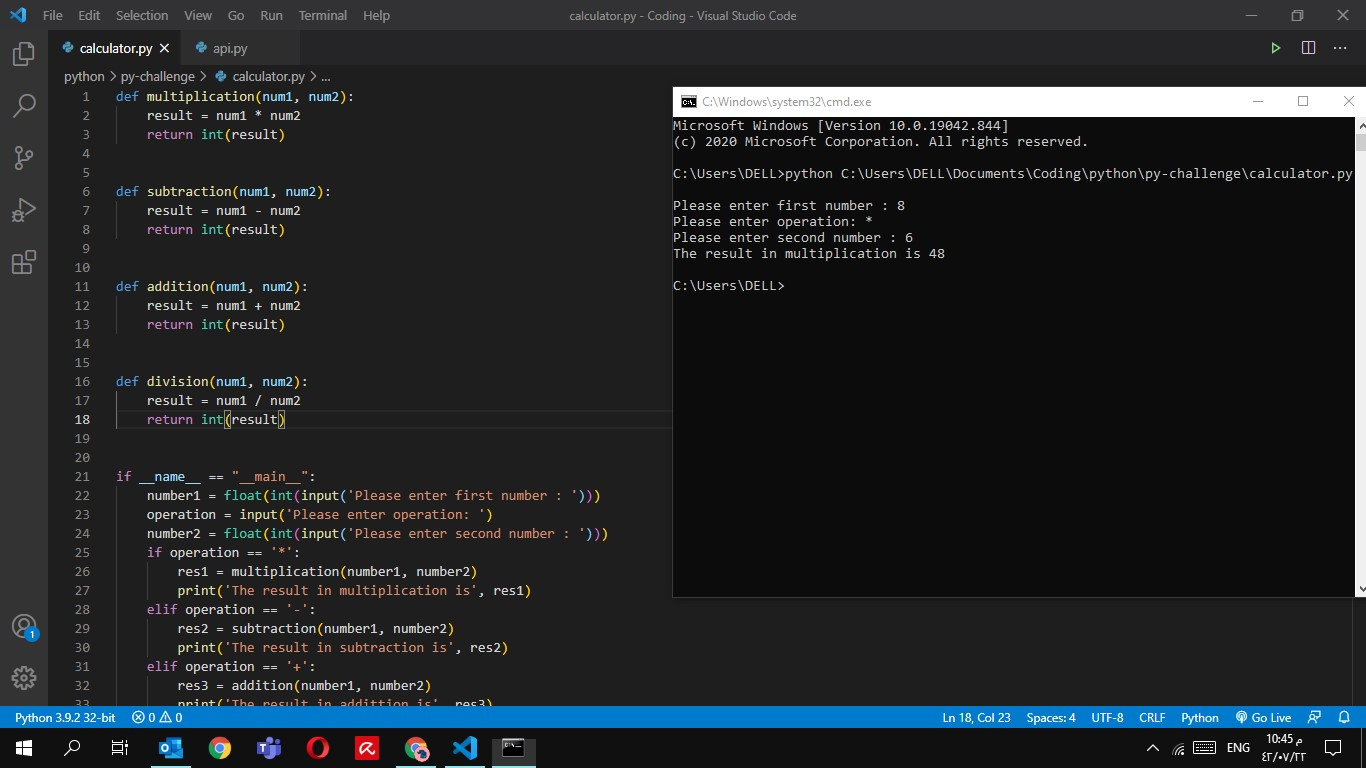
Task: Click Go Live in the status bar
Action: [1263, 718]
